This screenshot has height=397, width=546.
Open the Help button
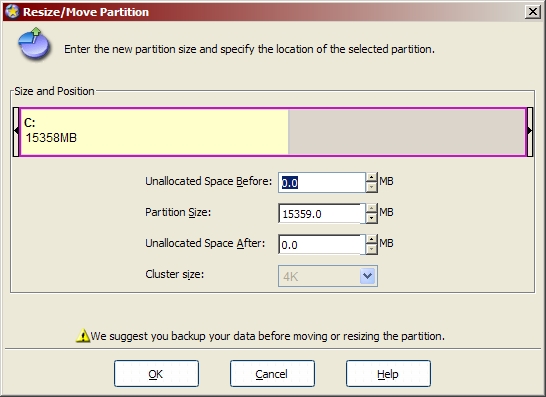click(388, 374)
